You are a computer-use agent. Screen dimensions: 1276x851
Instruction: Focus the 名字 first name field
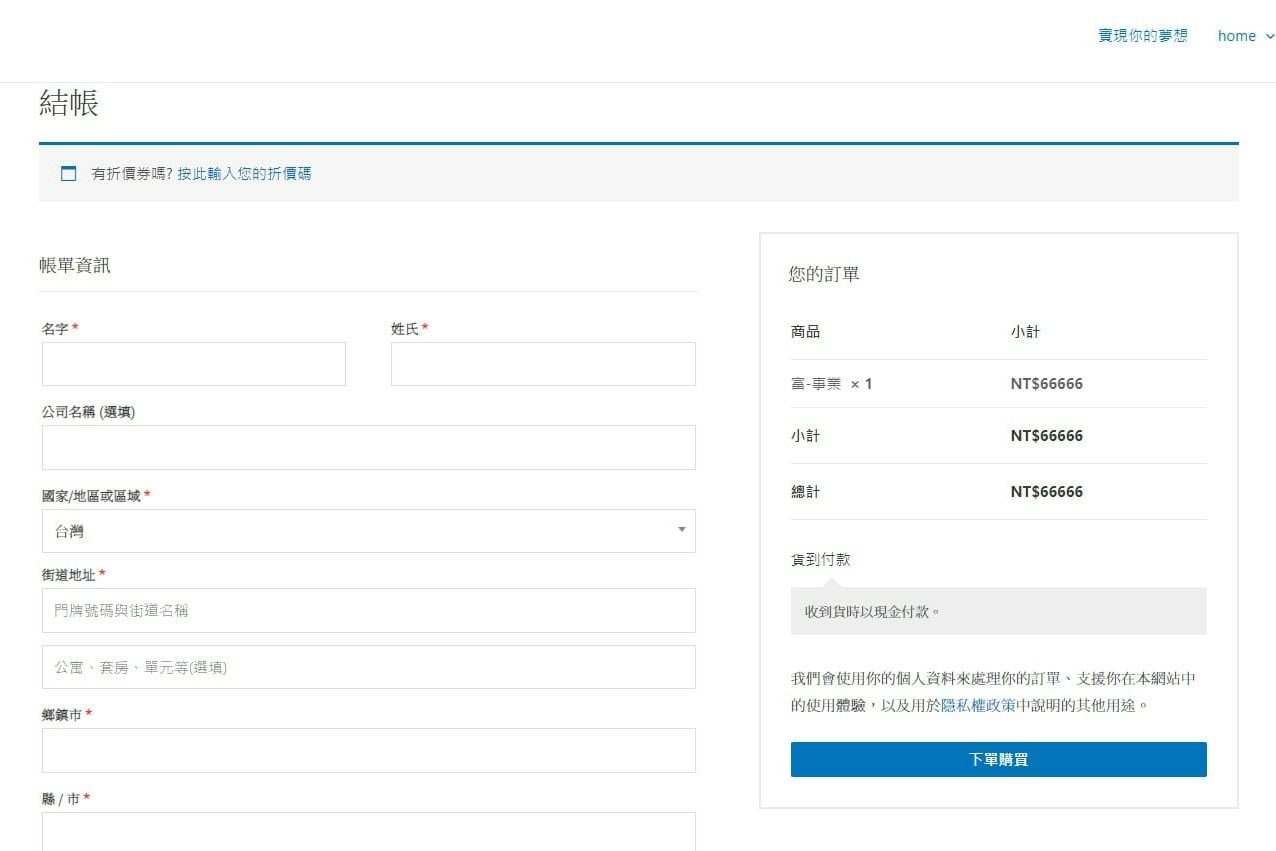coord(193,364)
